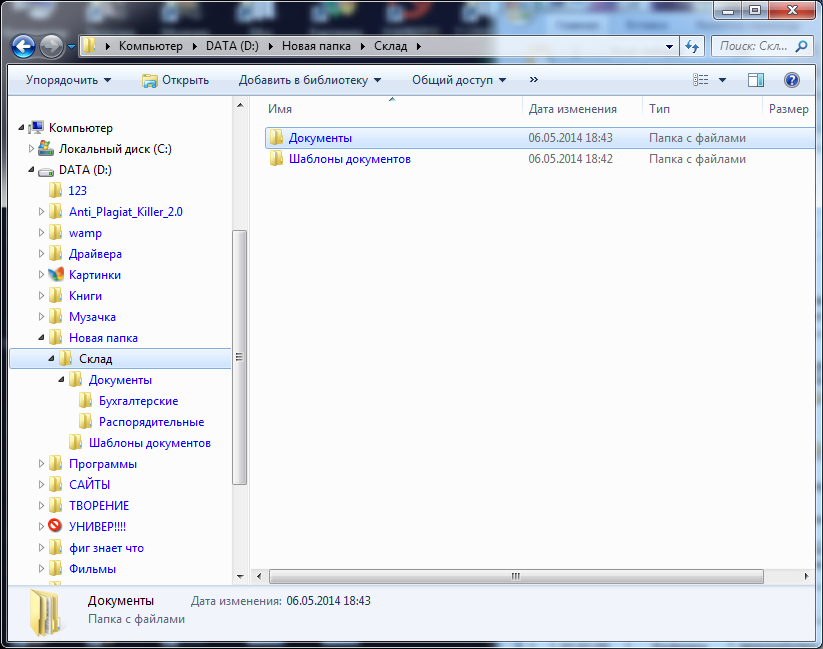
Task: Select САЙТЫ folder in the tree
Action: [89, 485]
